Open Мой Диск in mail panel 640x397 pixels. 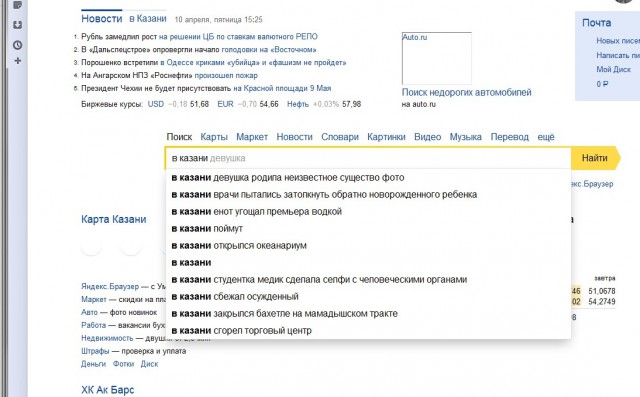coord(613,69)
